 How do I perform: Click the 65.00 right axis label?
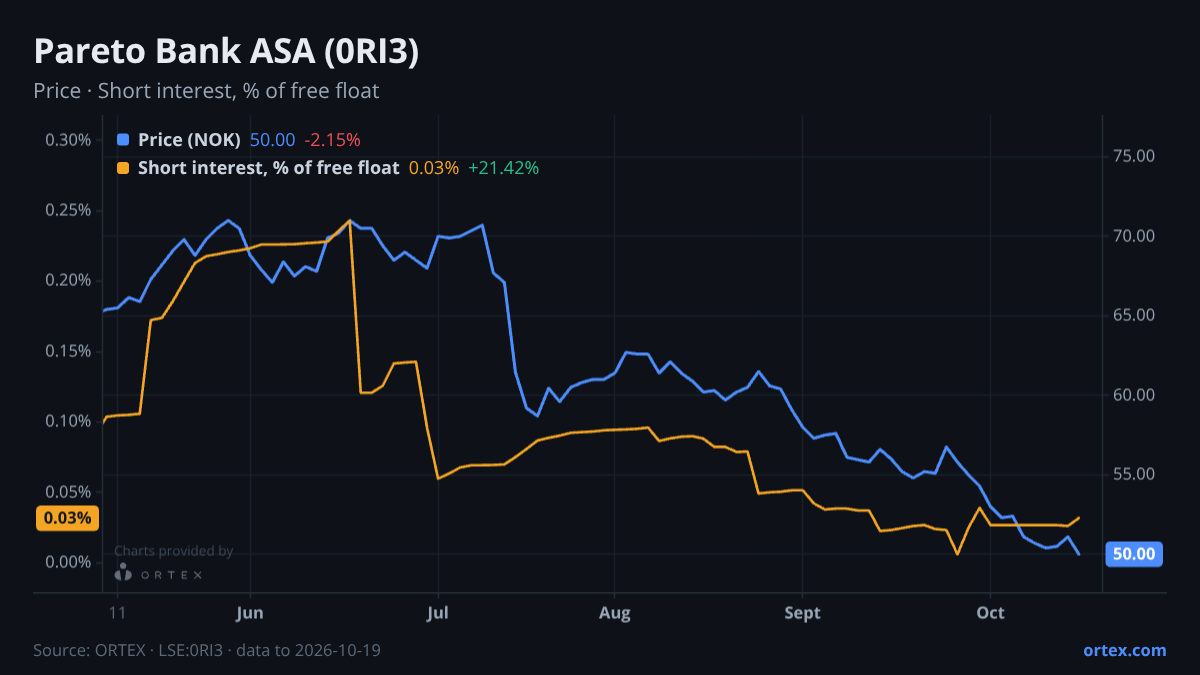click(x=1133, y=315)
